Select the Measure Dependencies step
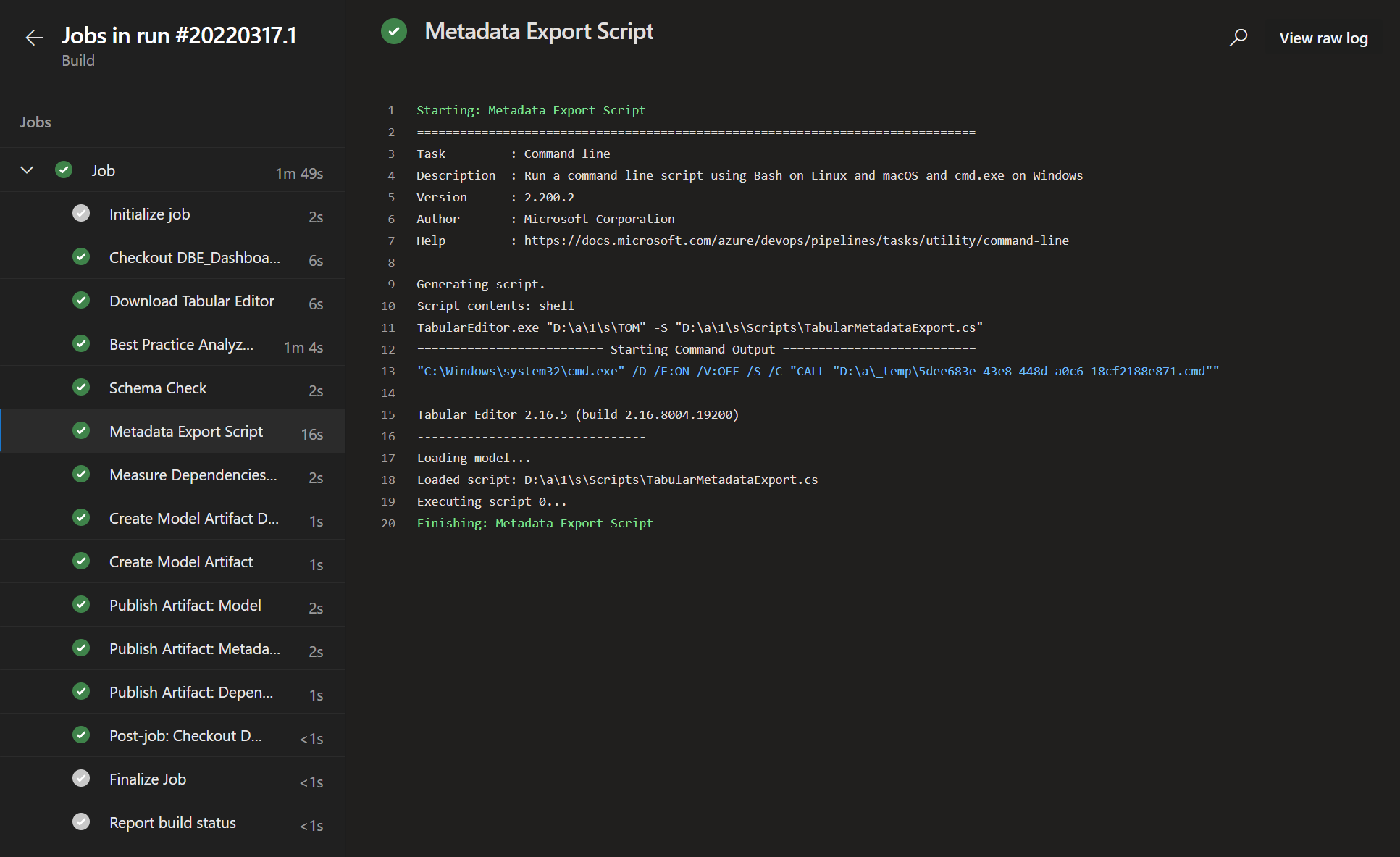 pos(193,475)
